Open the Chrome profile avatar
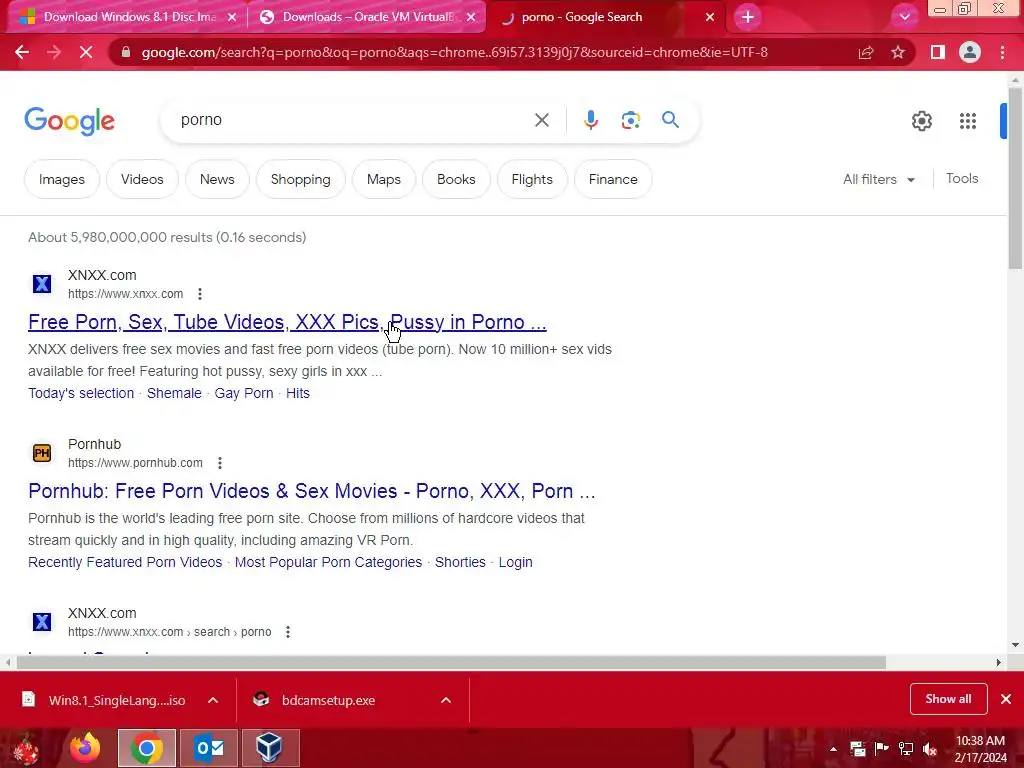The image size is (1024, 768). pos(970,52)
